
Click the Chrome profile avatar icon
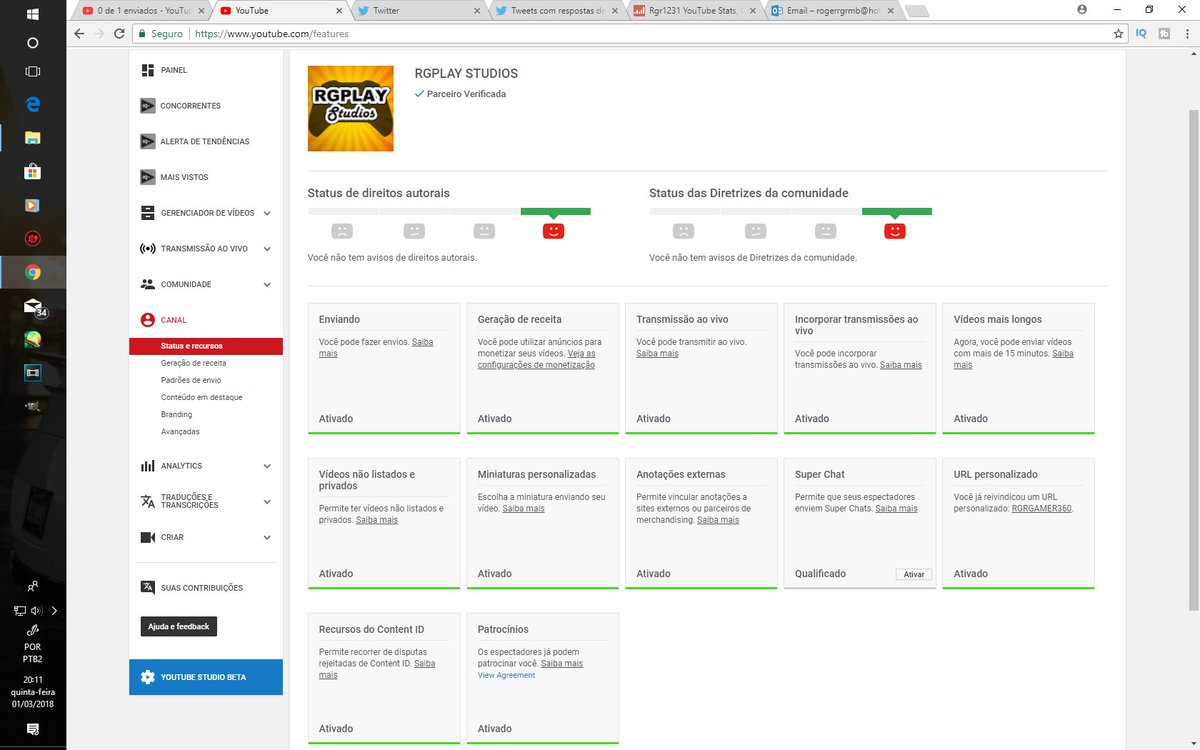[x=1082, y=9]
